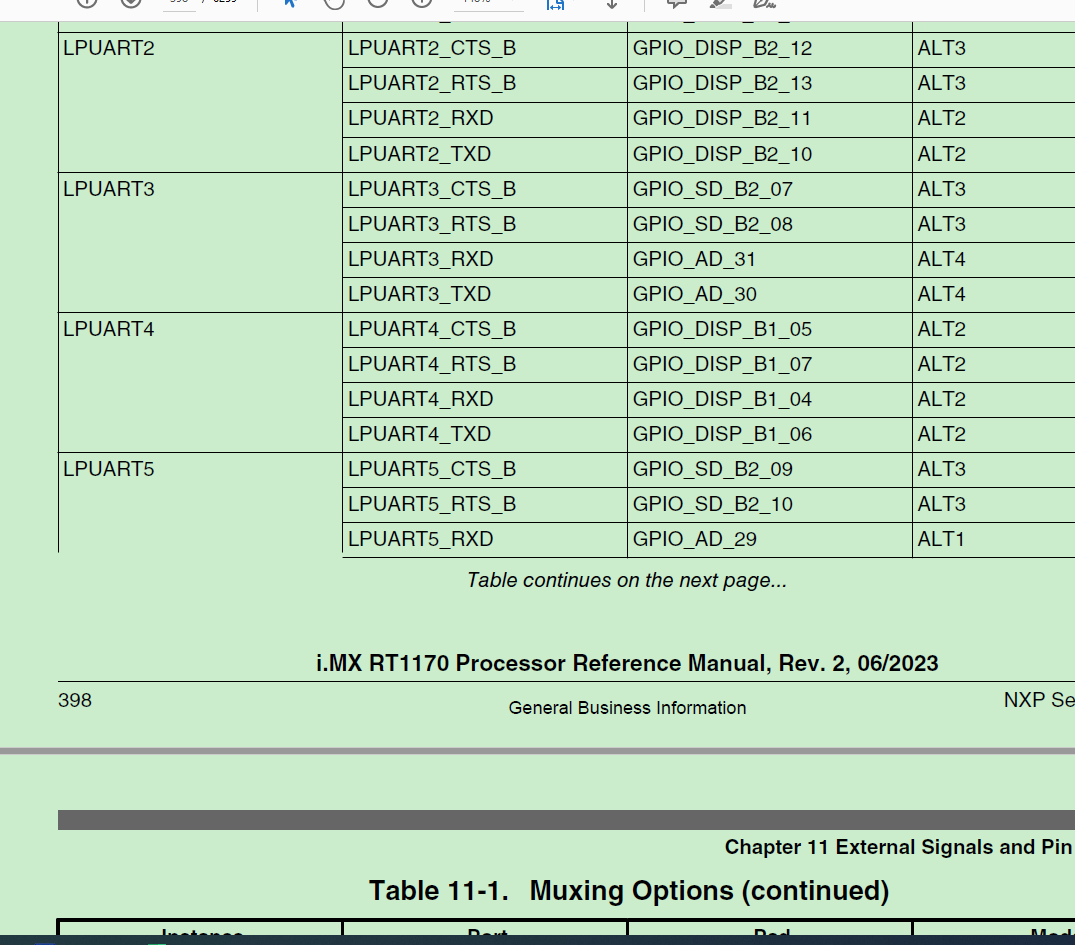The height and width of the screenshot is (945, 1075).
Task: Open the add comment tool
Action: tap(675, 5)
